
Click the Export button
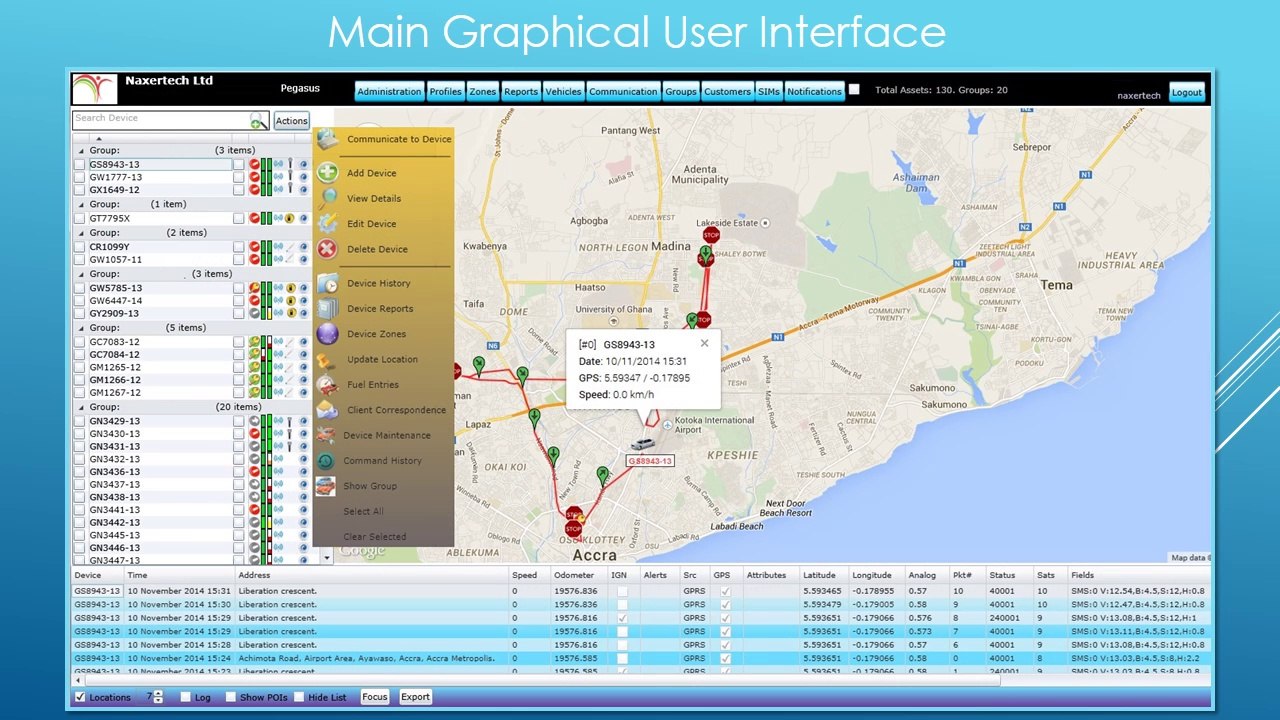coord(415,697)
